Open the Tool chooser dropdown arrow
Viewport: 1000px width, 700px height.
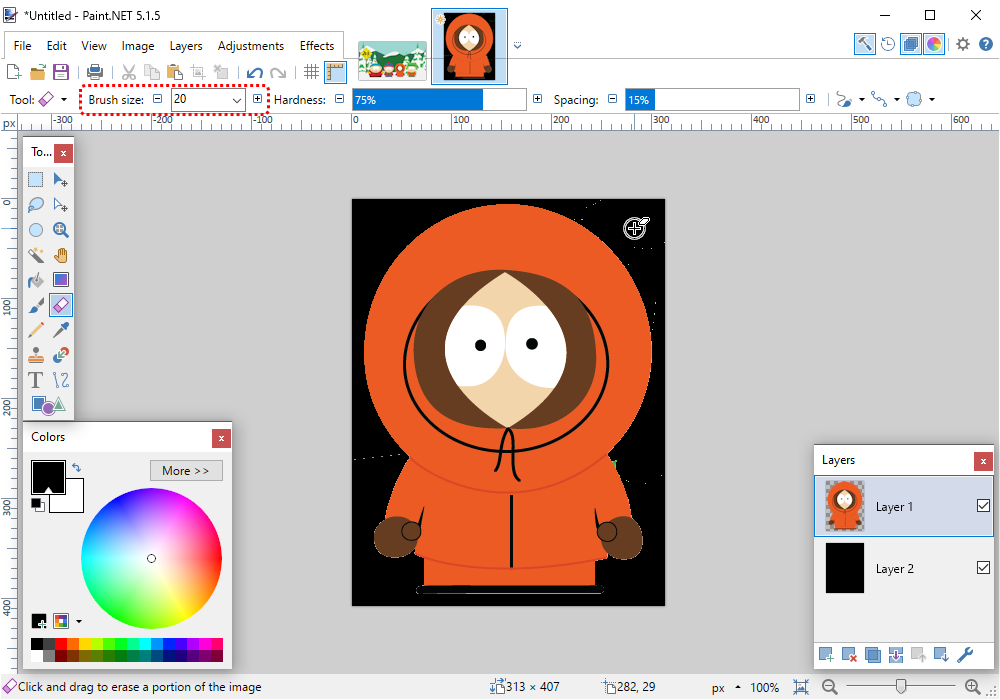pyautogui.click(x=64, y=99)
